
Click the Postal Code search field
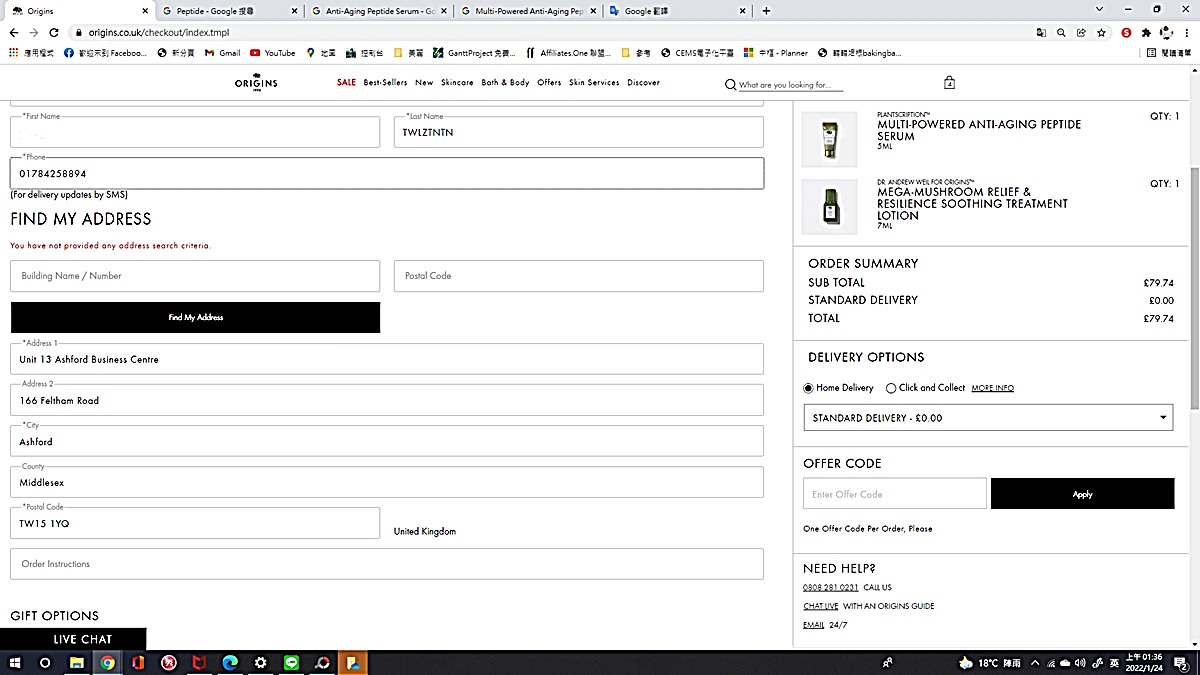click(579, 276)
